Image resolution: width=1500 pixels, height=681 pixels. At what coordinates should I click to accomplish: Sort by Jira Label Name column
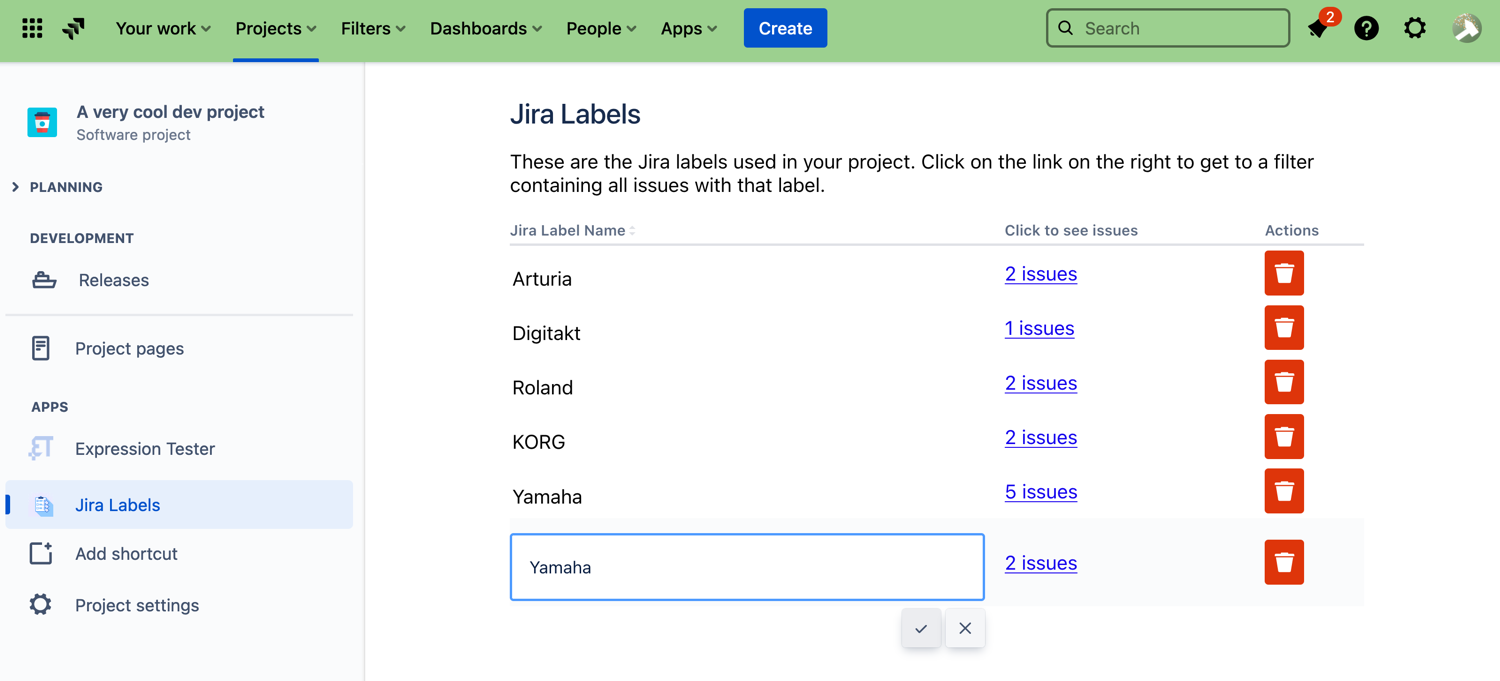click(573, 230)
